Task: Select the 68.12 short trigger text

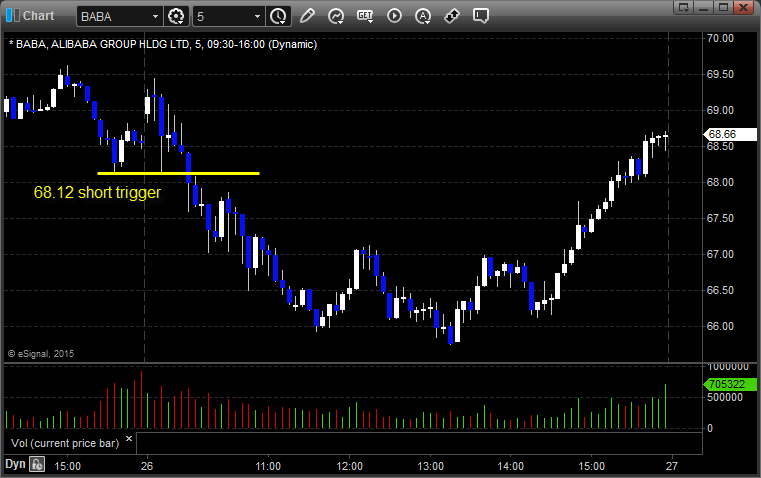Action: (x=97, y=193)
